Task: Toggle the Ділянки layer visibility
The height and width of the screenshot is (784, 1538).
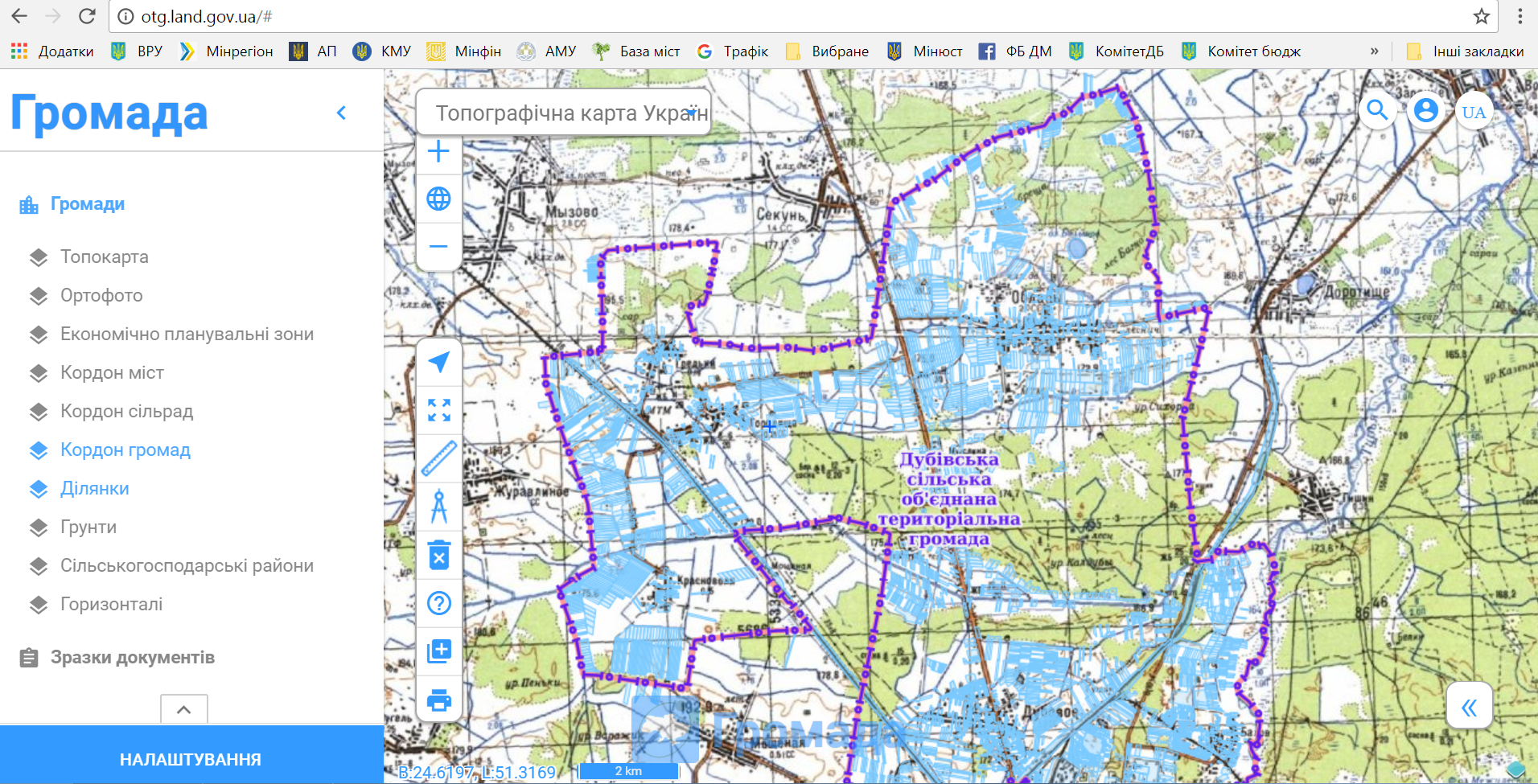Action: pyautogui.click(x=94, y=489)
